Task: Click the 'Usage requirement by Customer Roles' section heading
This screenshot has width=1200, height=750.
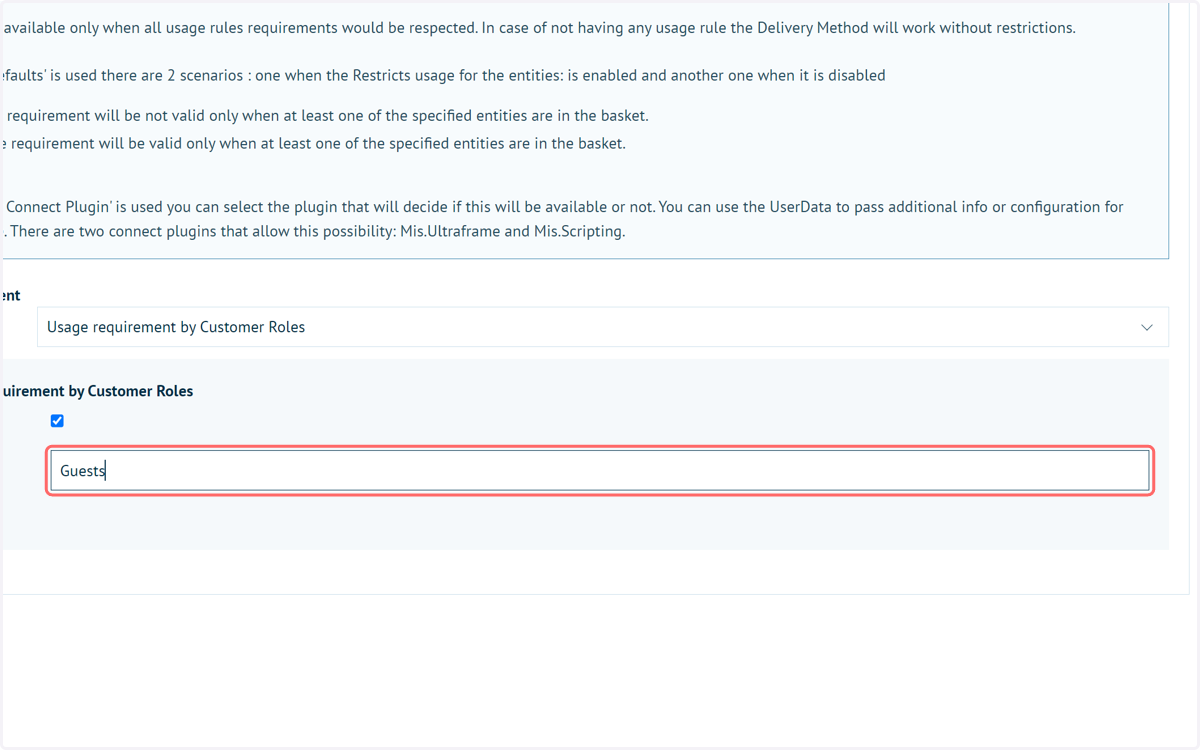Action: click(98, 391)
